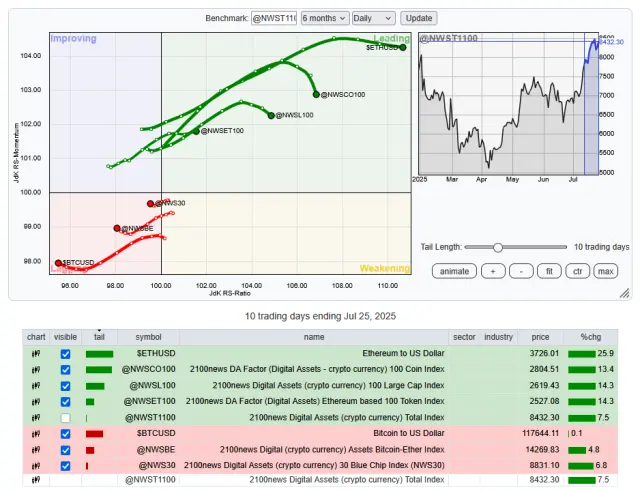Enable visibility for @NWST1100 row

pos(65,418)
